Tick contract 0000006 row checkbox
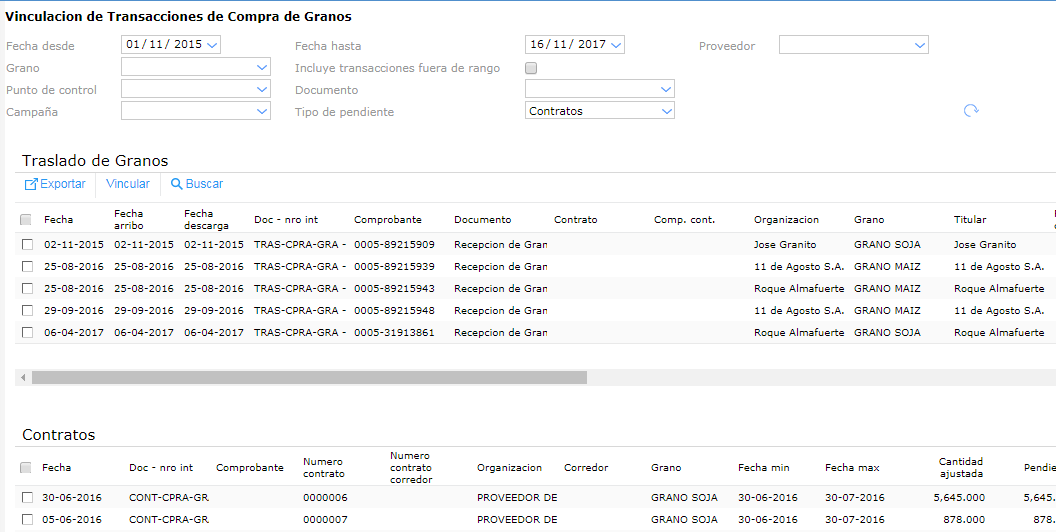This screenshot has height=532, width=1056. [26, 497]
